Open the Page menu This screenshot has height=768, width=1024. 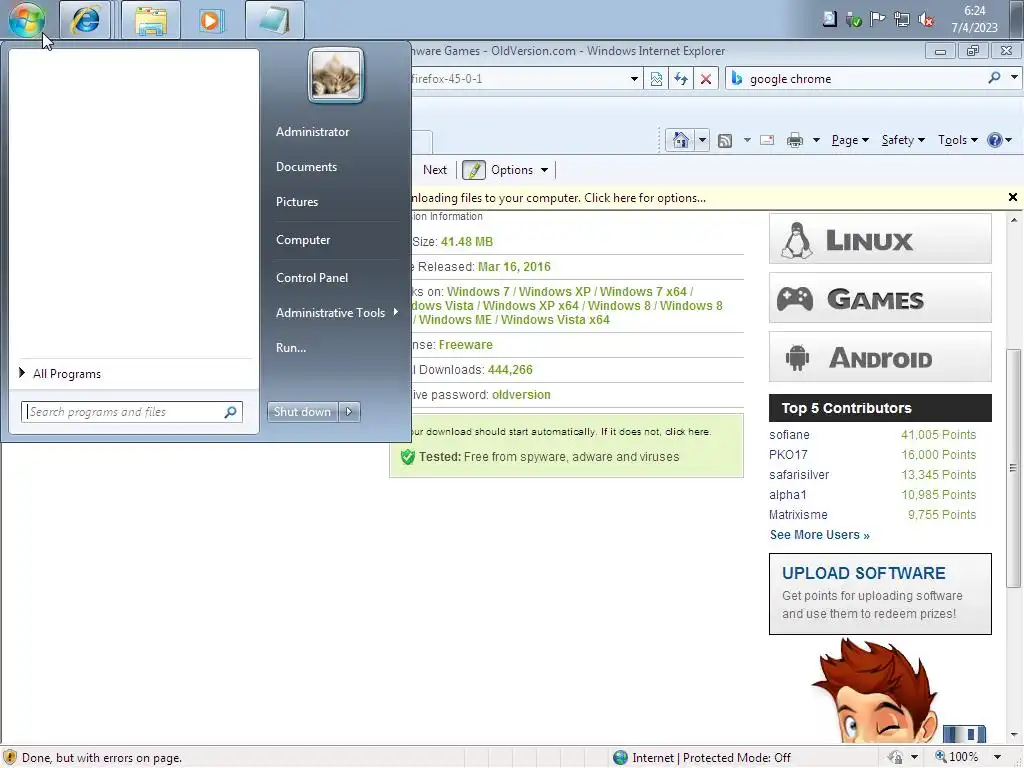(850, 140)
